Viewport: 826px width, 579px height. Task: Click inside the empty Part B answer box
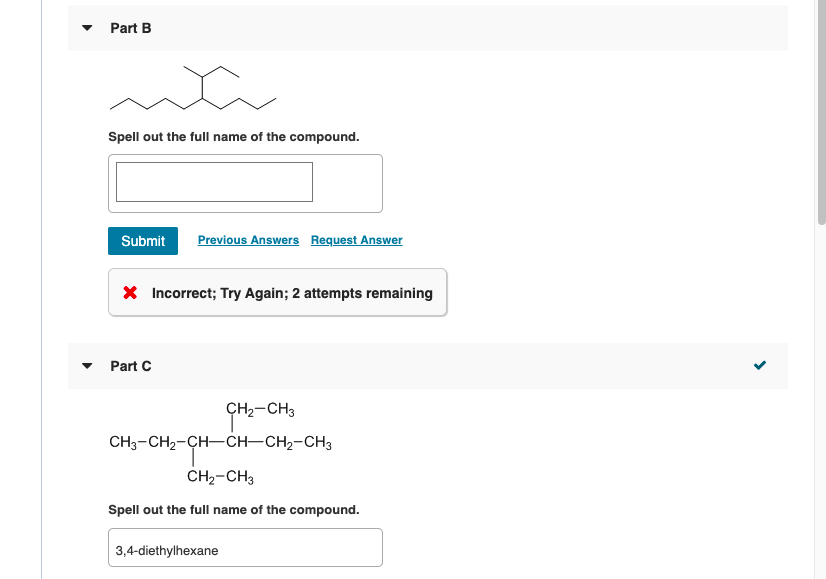[214, 181]
